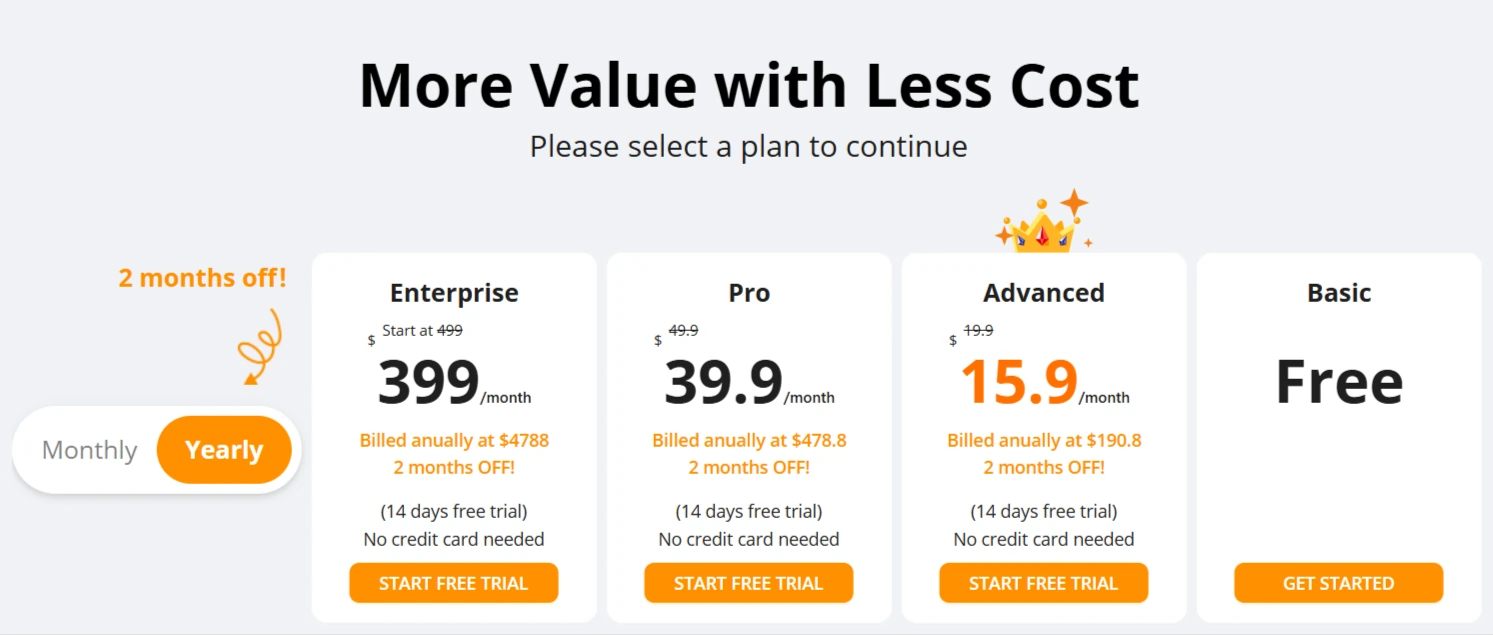The image size is (1493, 635).
Task: Click the 2 months off banner text
Action: 202,278
